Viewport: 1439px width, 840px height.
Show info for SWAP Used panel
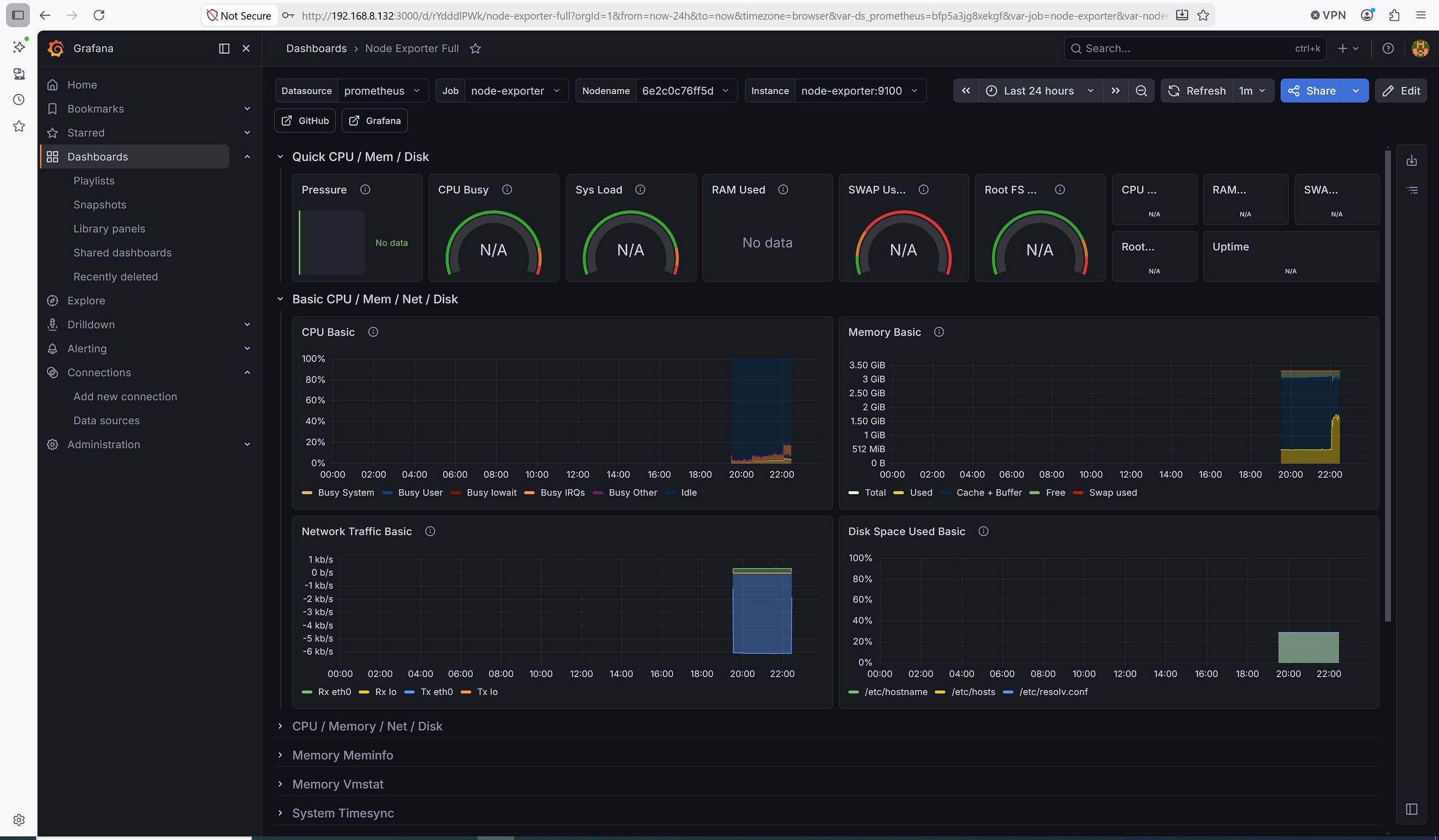tap(923, 190)
